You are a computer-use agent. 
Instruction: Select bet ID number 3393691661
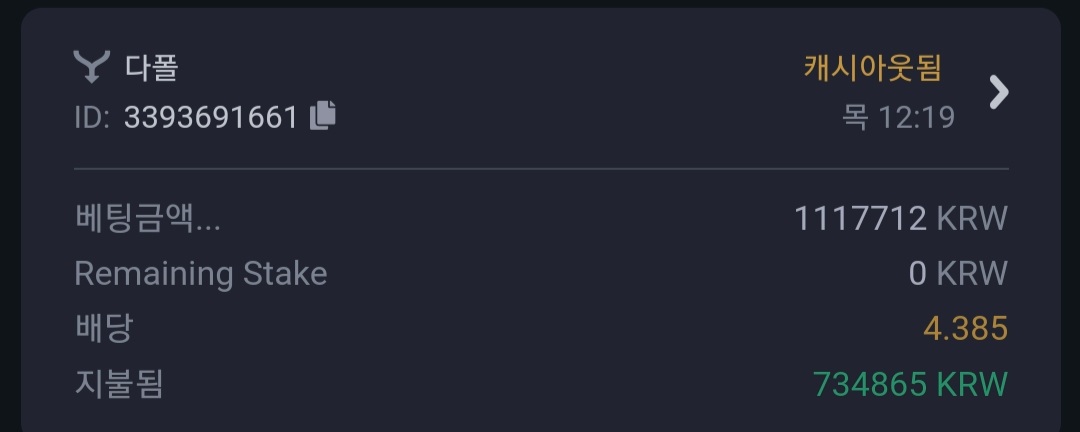click(211, 118)
